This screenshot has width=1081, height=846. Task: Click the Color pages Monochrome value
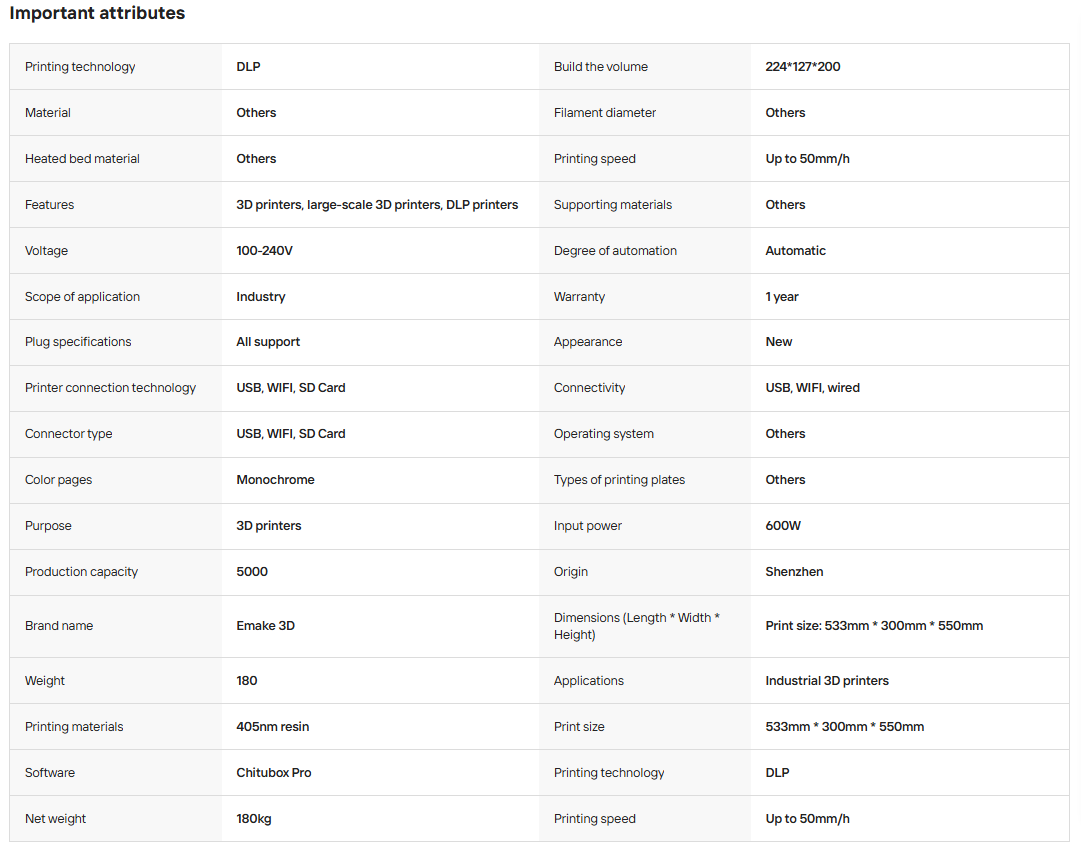coord(275,480)
